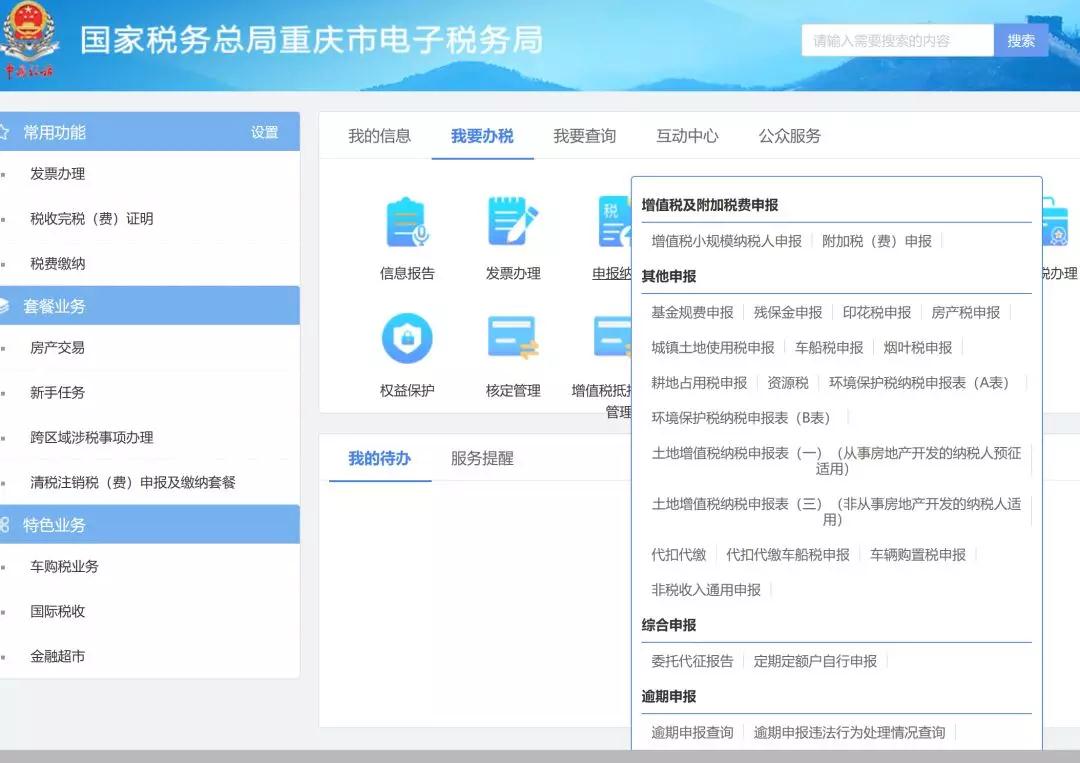Click the 增值税及附加税费申报 heading
Screen dimensions: 1080x763
coord(709,205)
